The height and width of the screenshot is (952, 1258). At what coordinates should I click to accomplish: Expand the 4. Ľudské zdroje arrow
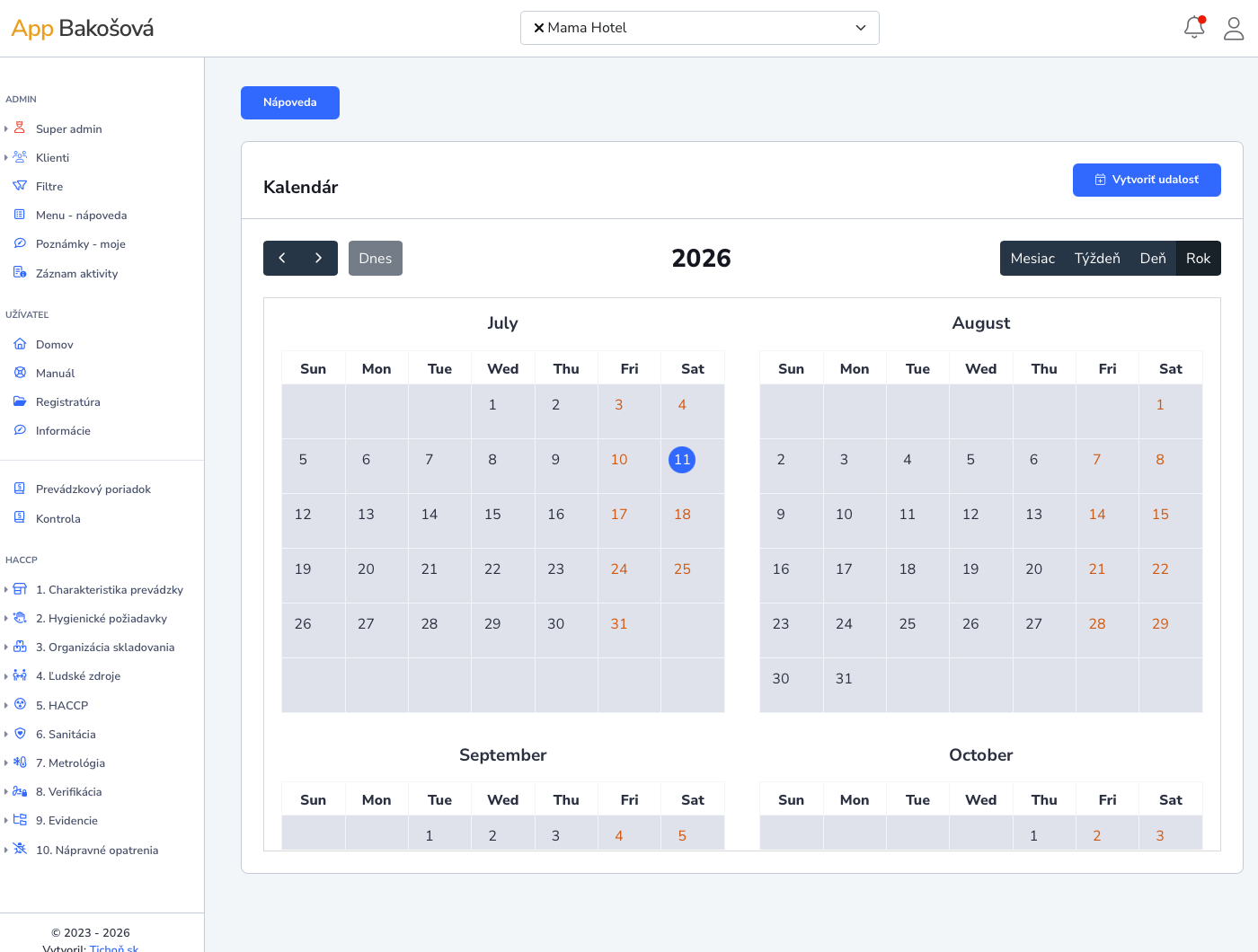[x=6, y=676]
